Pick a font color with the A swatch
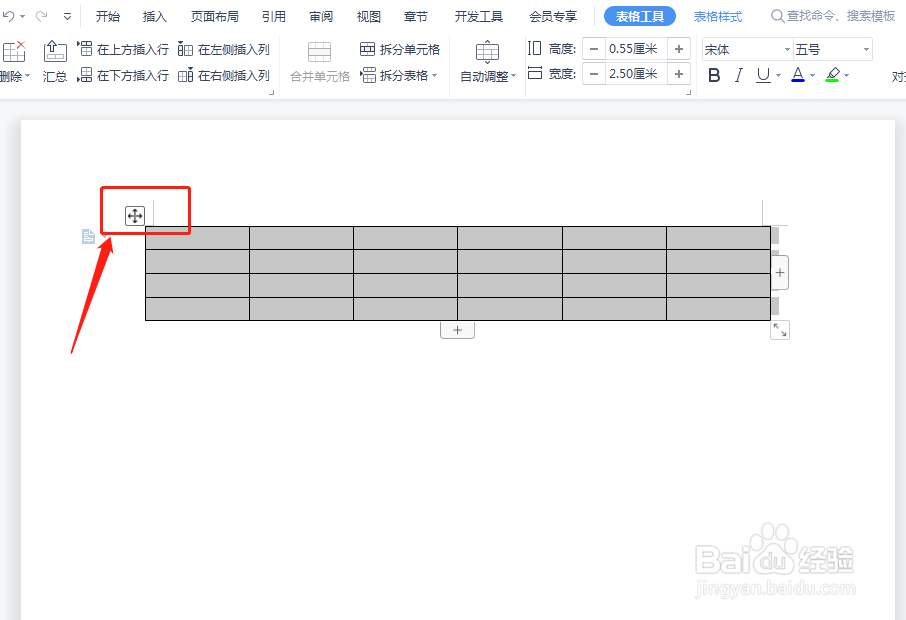The image size is (906, 620). 800,74
